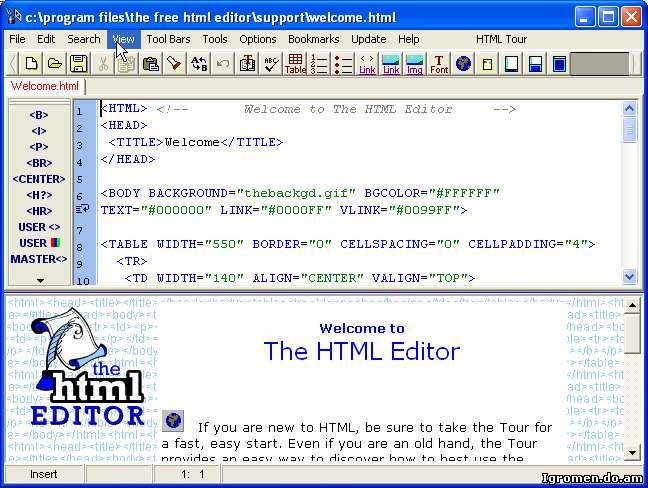The height and width of the screenshot is (488, 648).
Task: Open the Tools menu
Action: tap(215, 39)
